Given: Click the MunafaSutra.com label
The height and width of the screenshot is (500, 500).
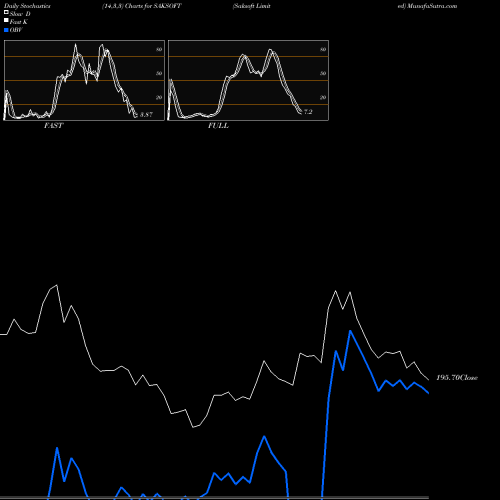Looking at the screenshot, I should pyautogui.click(x=432, y=6).
